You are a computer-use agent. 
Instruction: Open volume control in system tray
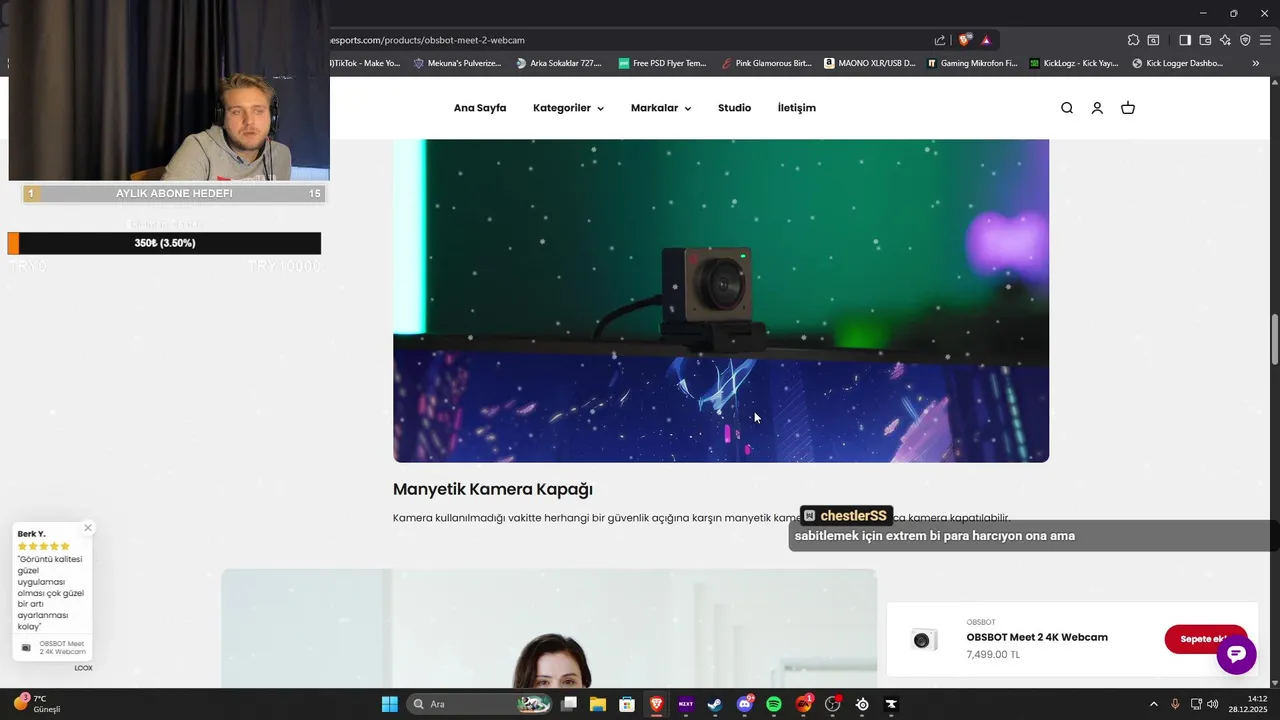pyautogui.click(x=1213, y=704)
